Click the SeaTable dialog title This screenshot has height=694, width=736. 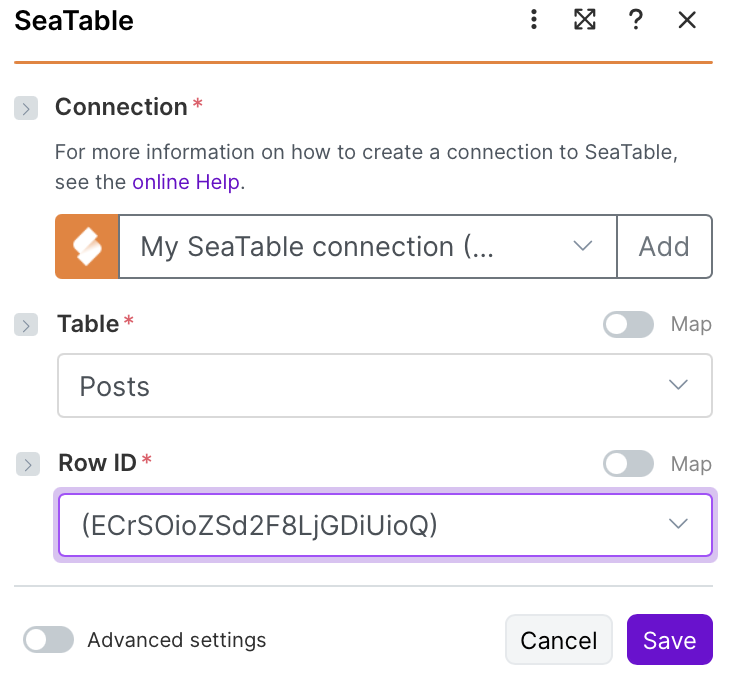74,20
